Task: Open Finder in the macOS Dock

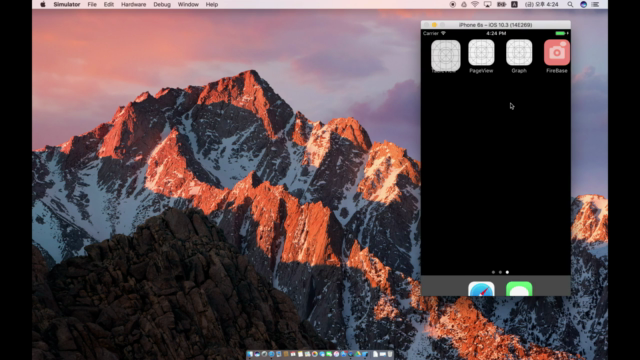Action: point(249,354)
